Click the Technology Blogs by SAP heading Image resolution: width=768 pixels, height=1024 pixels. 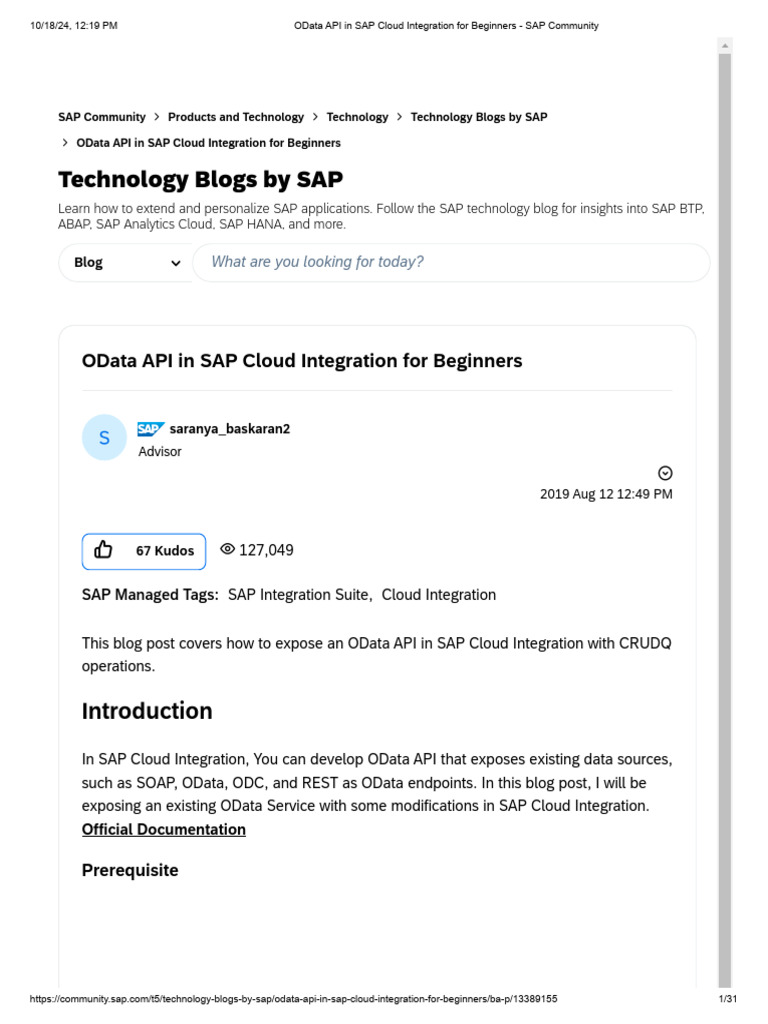(200, 180)
